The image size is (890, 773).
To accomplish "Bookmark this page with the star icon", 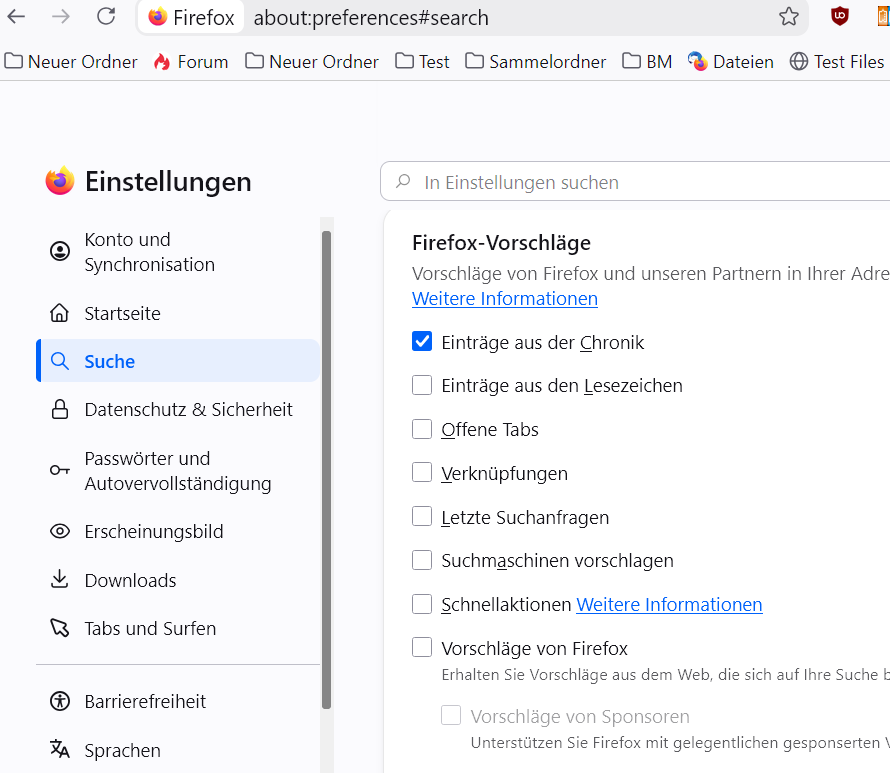I will point(788,17).
